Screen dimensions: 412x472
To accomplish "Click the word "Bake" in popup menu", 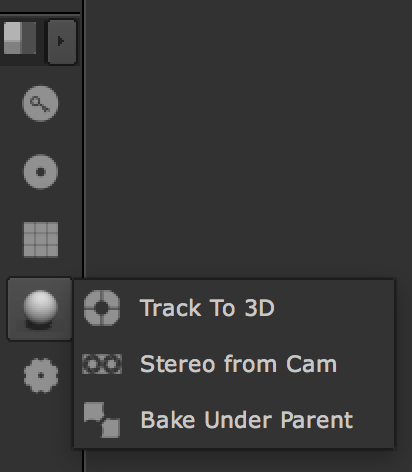I will [168, 420].
